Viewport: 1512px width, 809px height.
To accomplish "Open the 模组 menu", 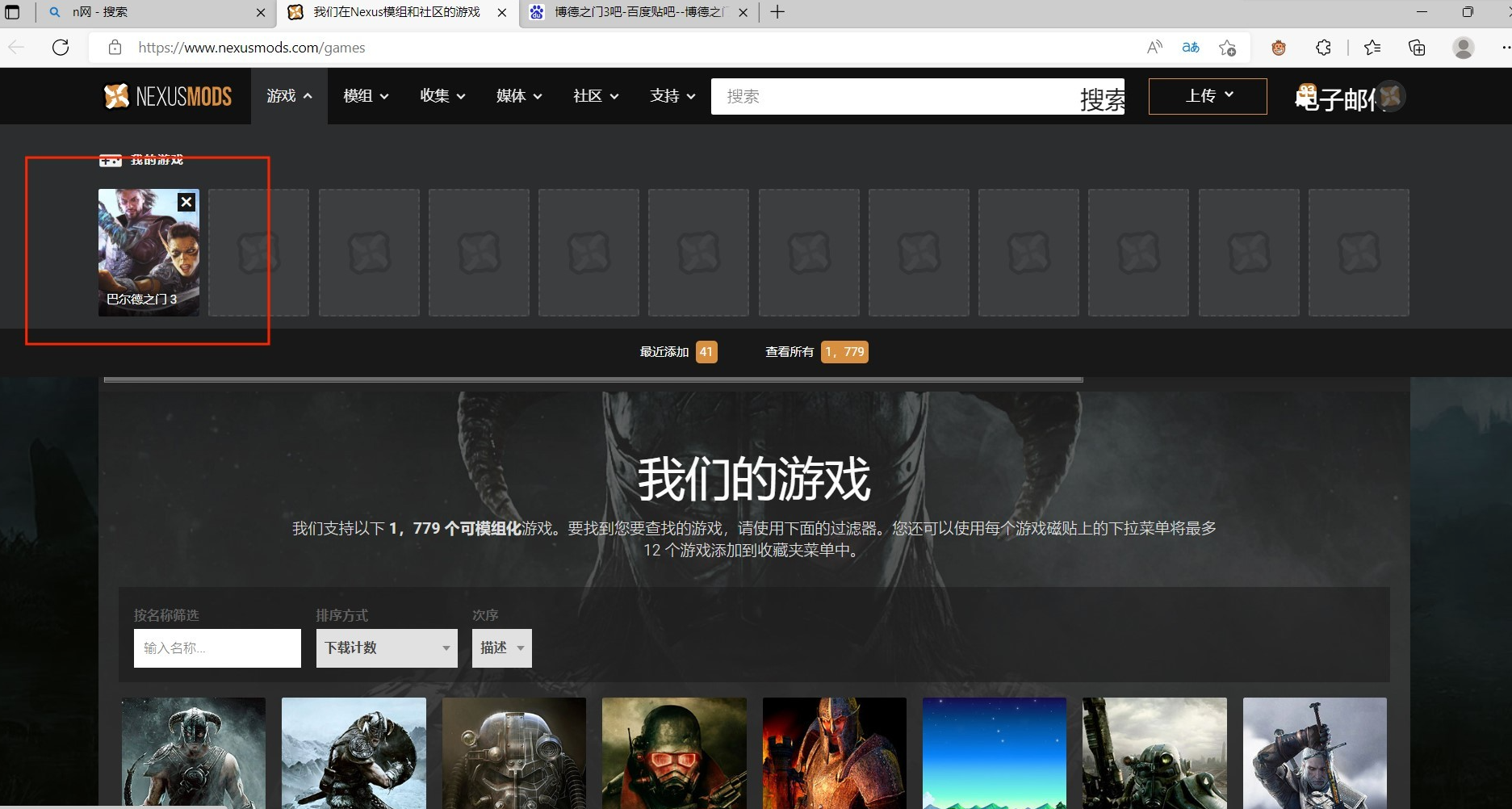I will [366, 96].
